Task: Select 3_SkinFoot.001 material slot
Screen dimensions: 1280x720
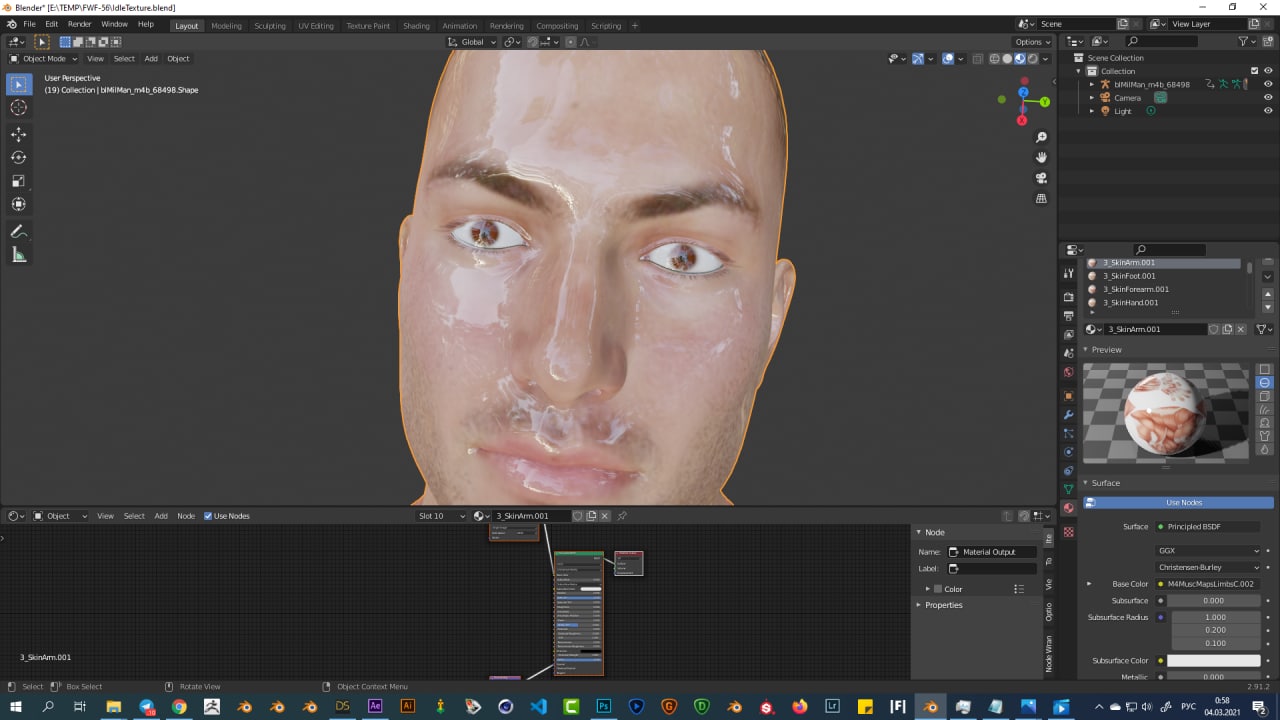Action: pyautogui.click(x=1164, y=276)
